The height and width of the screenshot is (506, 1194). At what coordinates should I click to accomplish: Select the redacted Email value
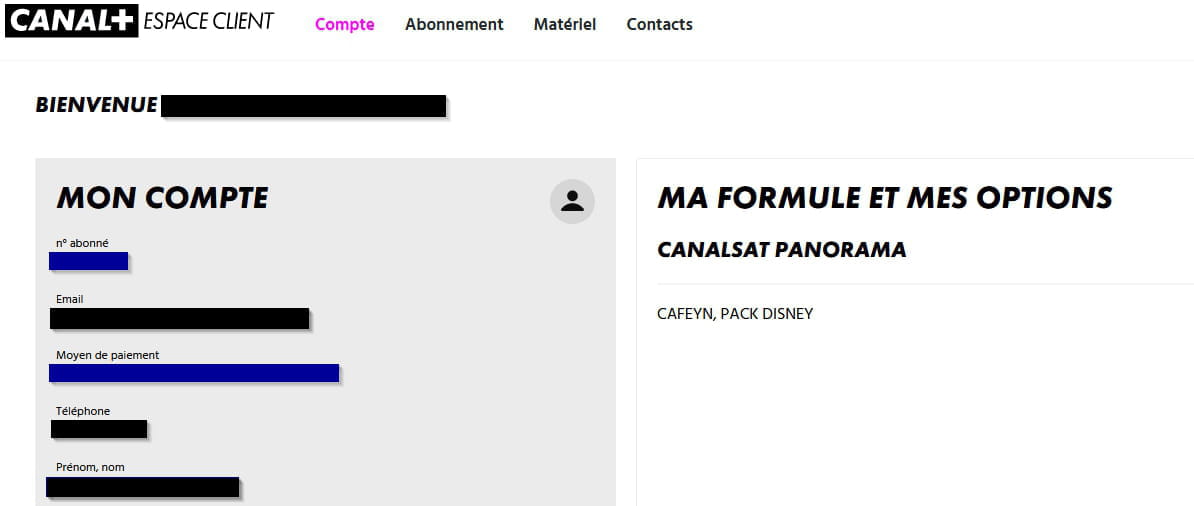(x=180, y=319)
